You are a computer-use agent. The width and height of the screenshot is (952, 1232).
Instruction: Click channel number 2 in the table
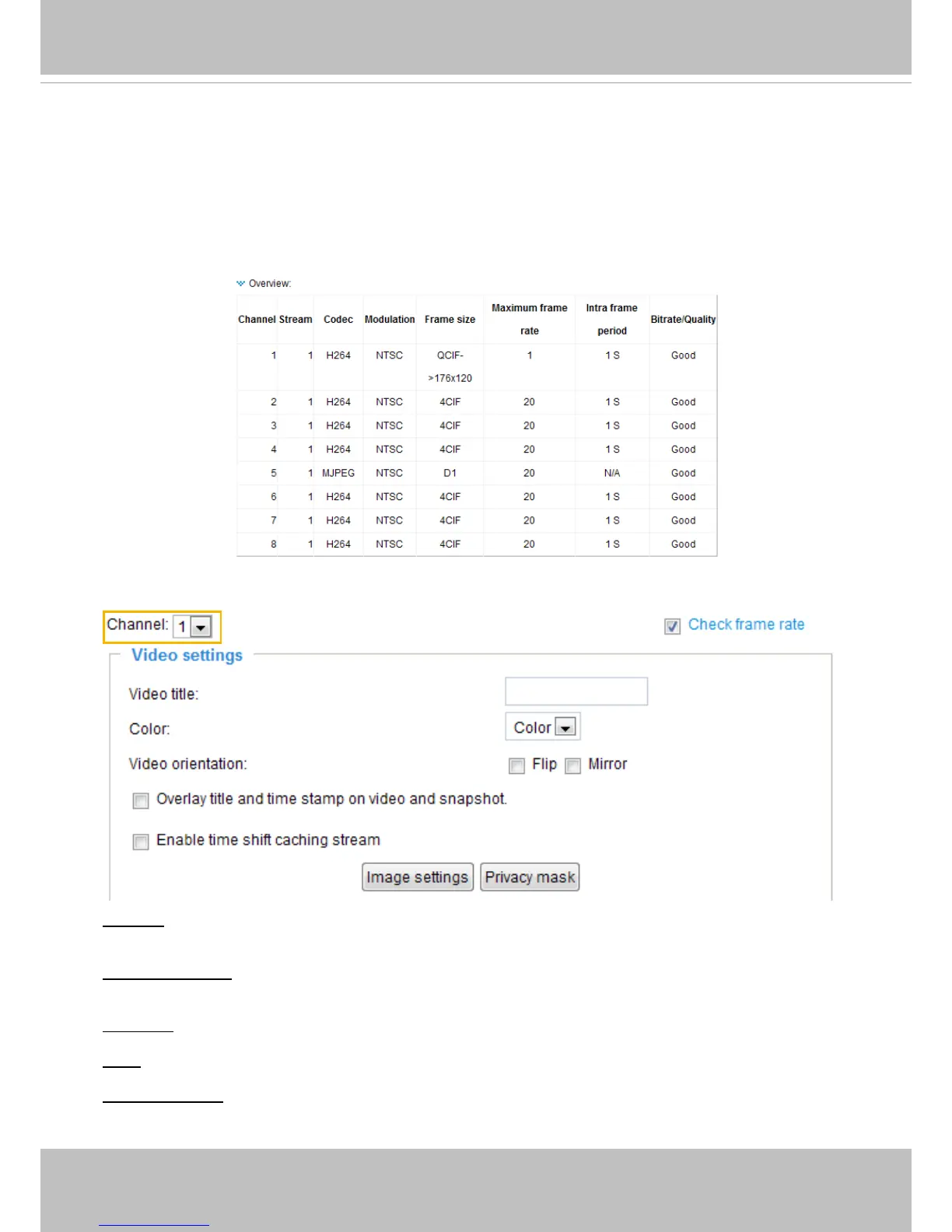pos(274,402)
